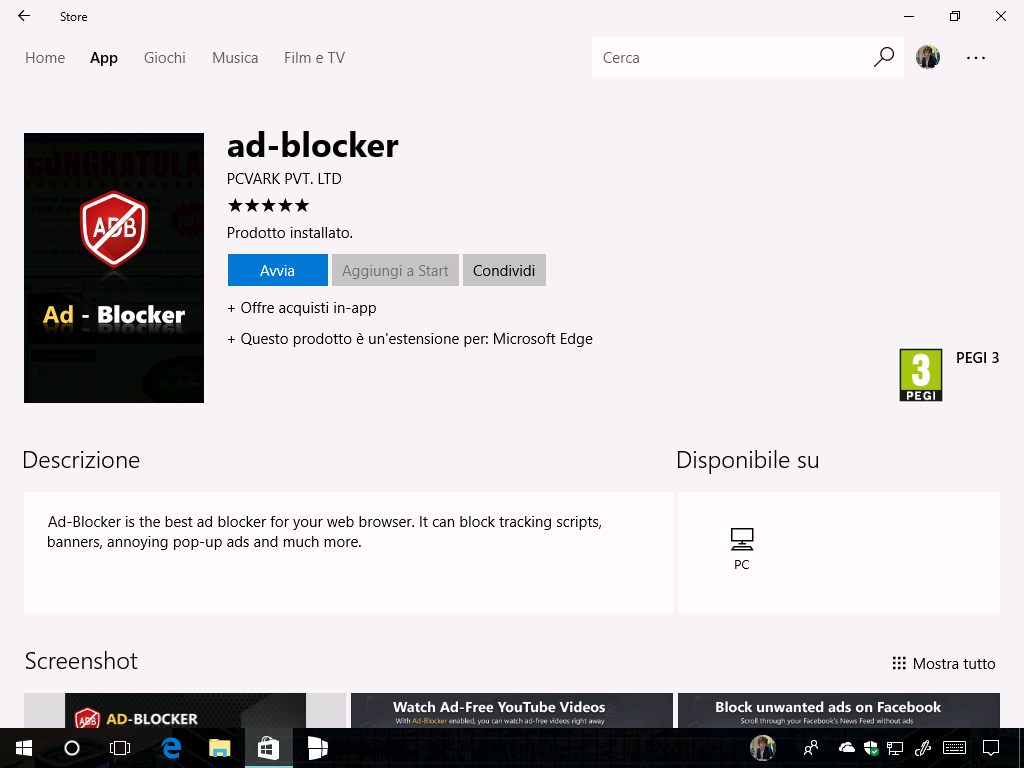The image size is (1024, 768).
Task: Click the PC device icon
Action: [x=742, y=539]
